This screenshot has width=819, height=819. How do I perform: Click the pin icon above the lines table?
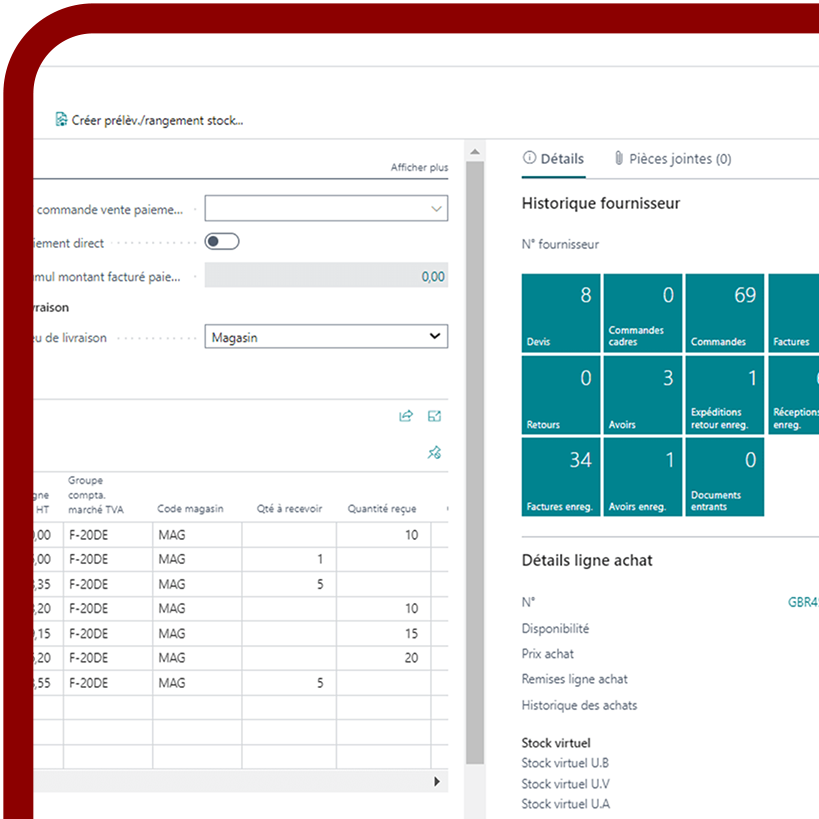(434, 453)
